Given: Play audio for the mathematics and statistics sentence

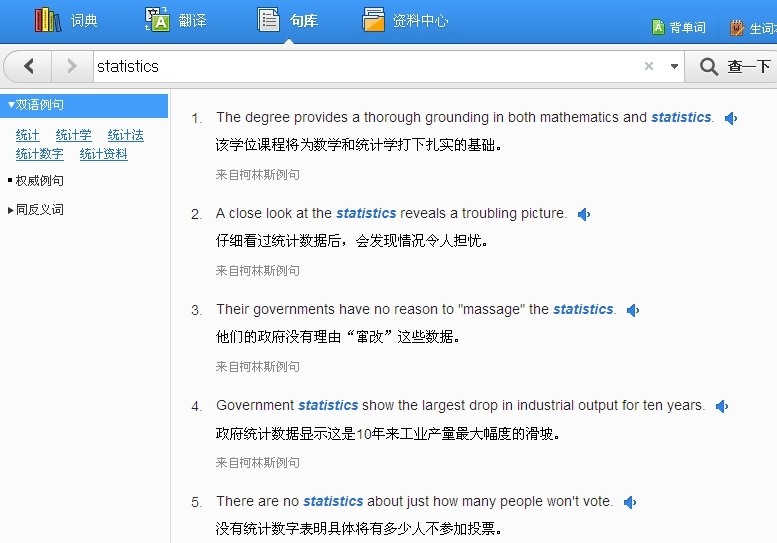Looking at the screenshot, I should point(731,118).
